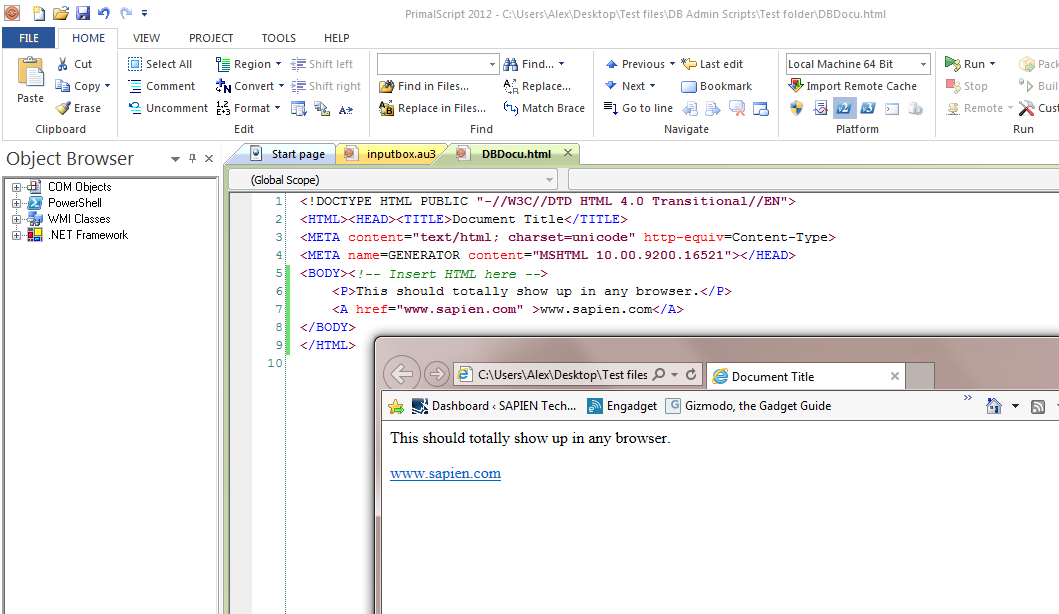Toggle auto-hide pin on Object Browser
The width and height of the screenshot is (1059, 614).
click(192, 158)
